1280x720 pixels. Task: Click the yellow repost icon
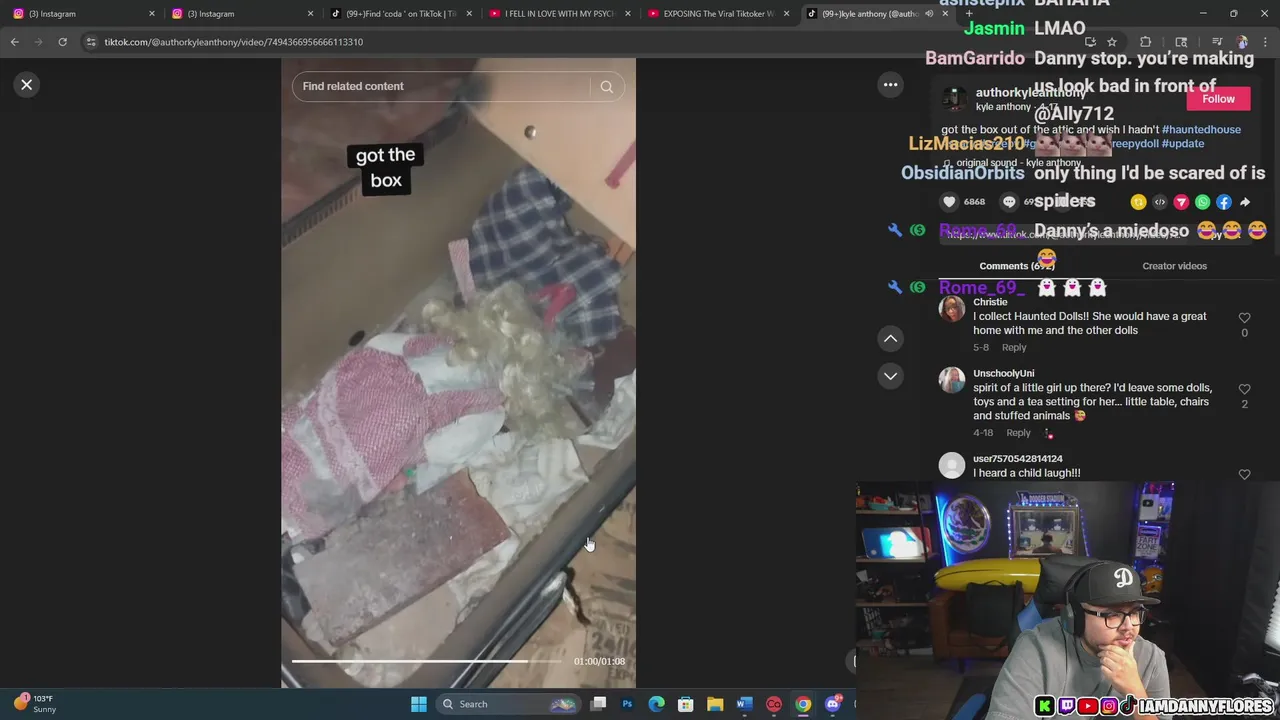(1138, 202)
